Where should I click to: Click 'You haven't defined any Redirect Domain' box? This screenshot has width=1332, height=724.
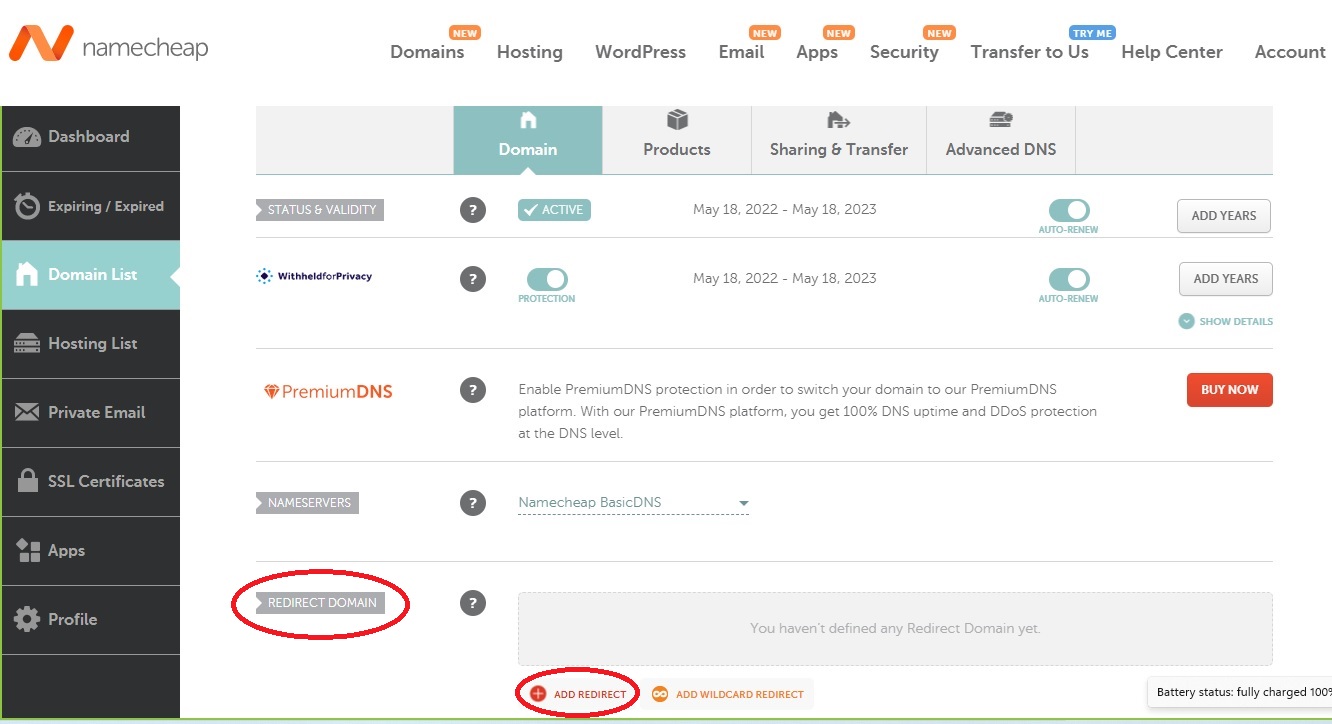tap(895, 629)
